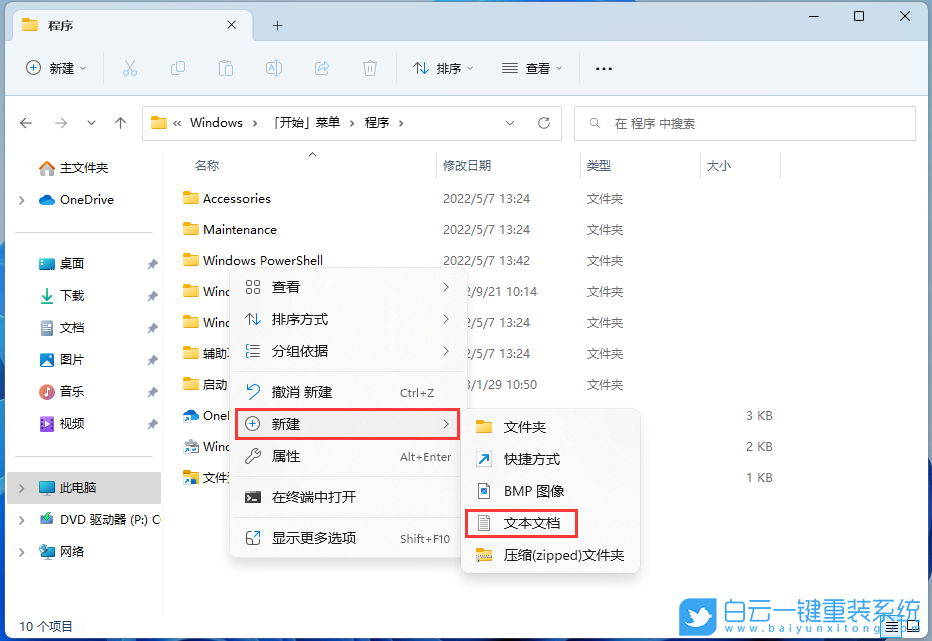Screen dimensions: 932x641
Task: Click the search box 在程序中搜索
Action: 745,122
